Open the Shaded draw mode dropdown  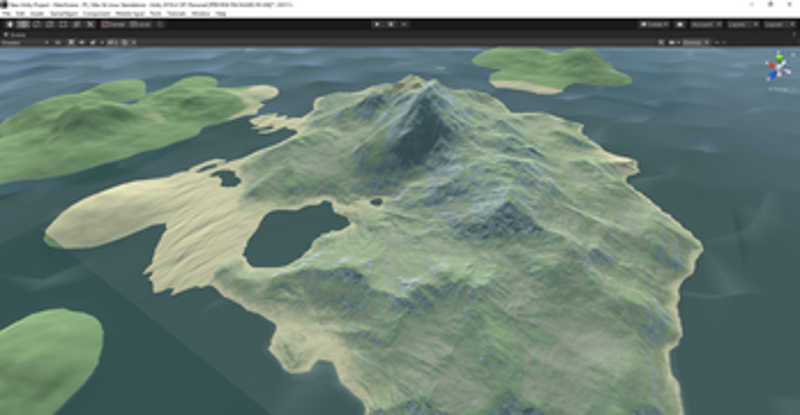click(25, 42)
